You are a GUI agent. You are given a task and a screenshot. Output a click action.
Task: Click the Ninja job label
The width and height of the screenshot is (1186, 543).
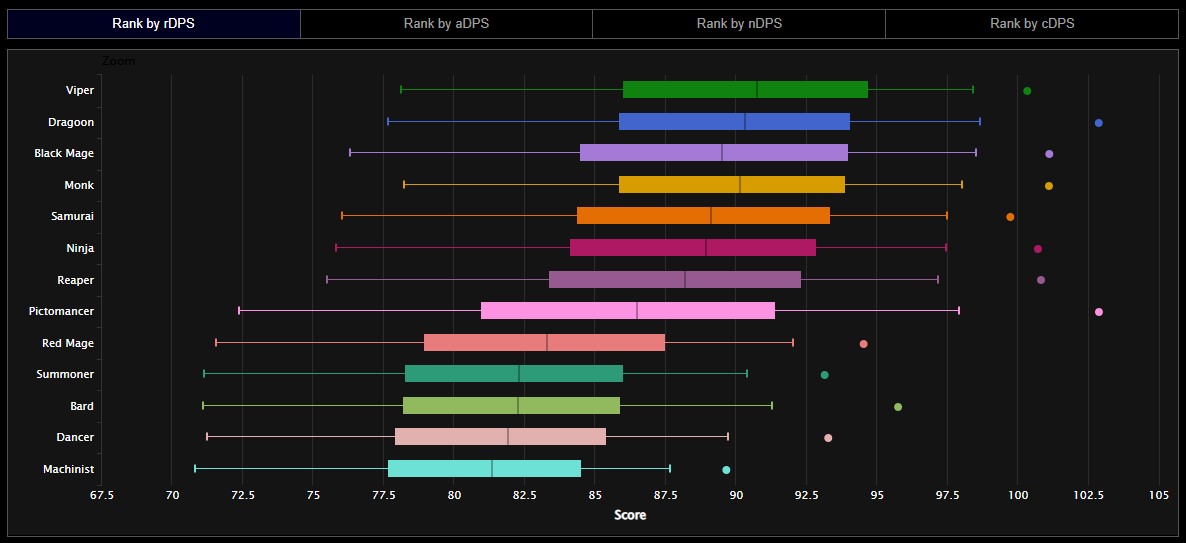[80, 248]
